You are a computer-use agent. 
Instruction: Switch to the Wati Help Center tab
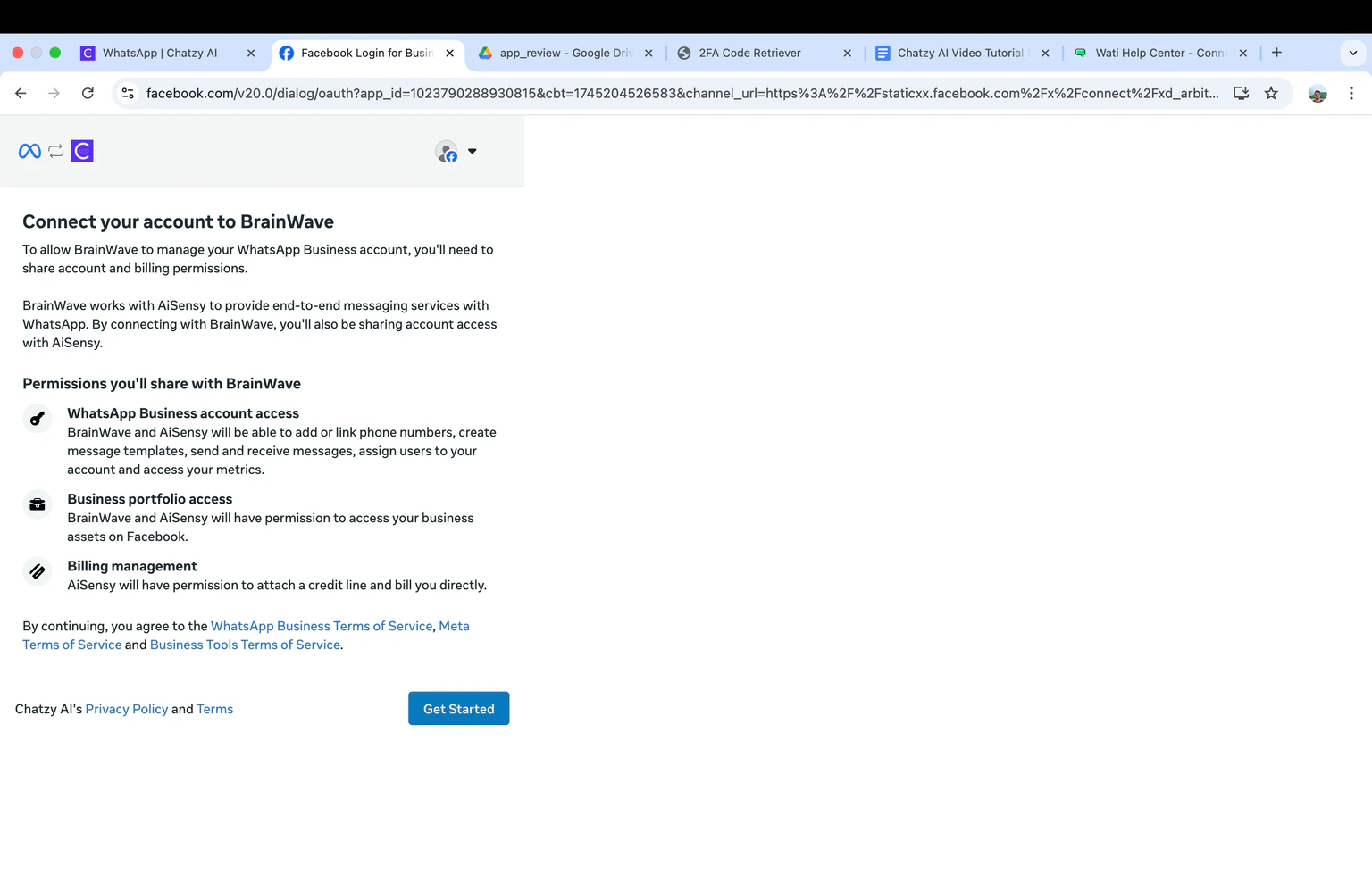1161,53
